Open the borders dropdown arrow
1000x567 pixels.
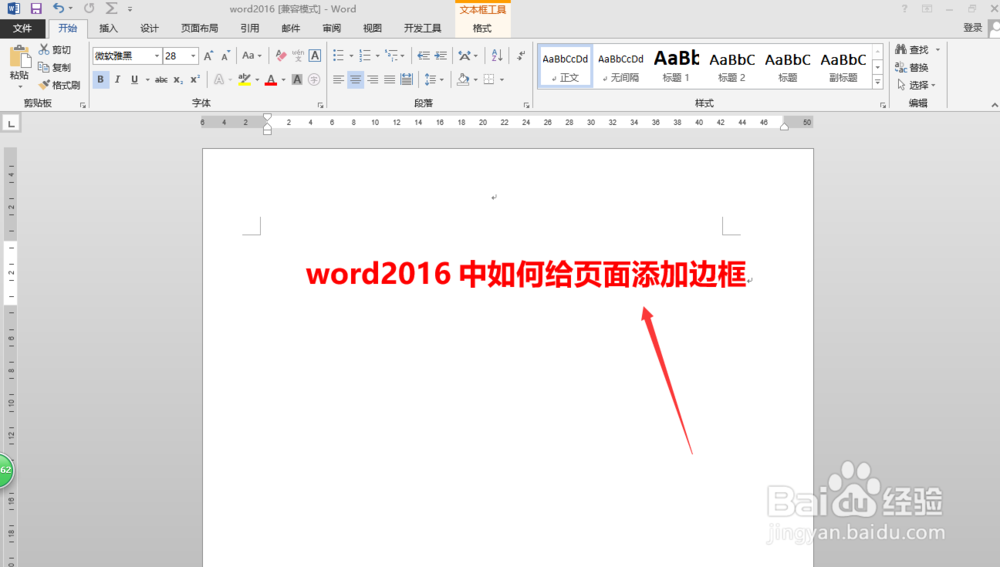(502, 80)
